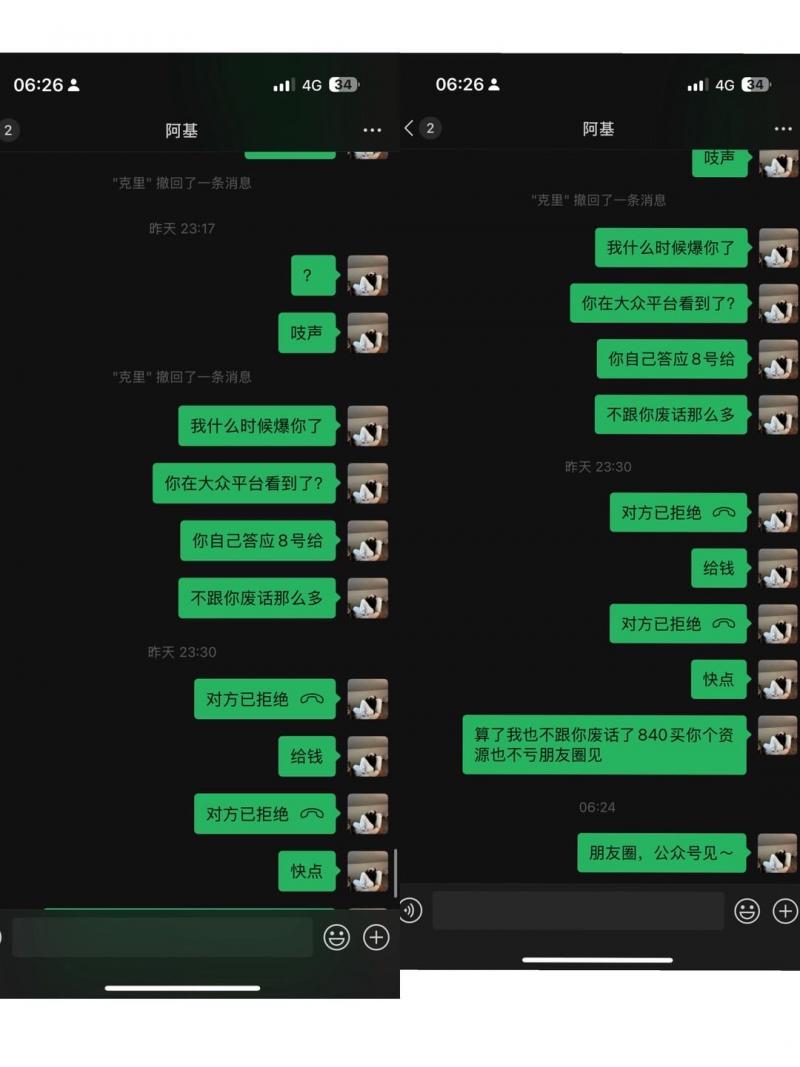800x1067 pixels.
Task: Tap the first declined call message in the left chat
Action: click(x=265, y=699)
